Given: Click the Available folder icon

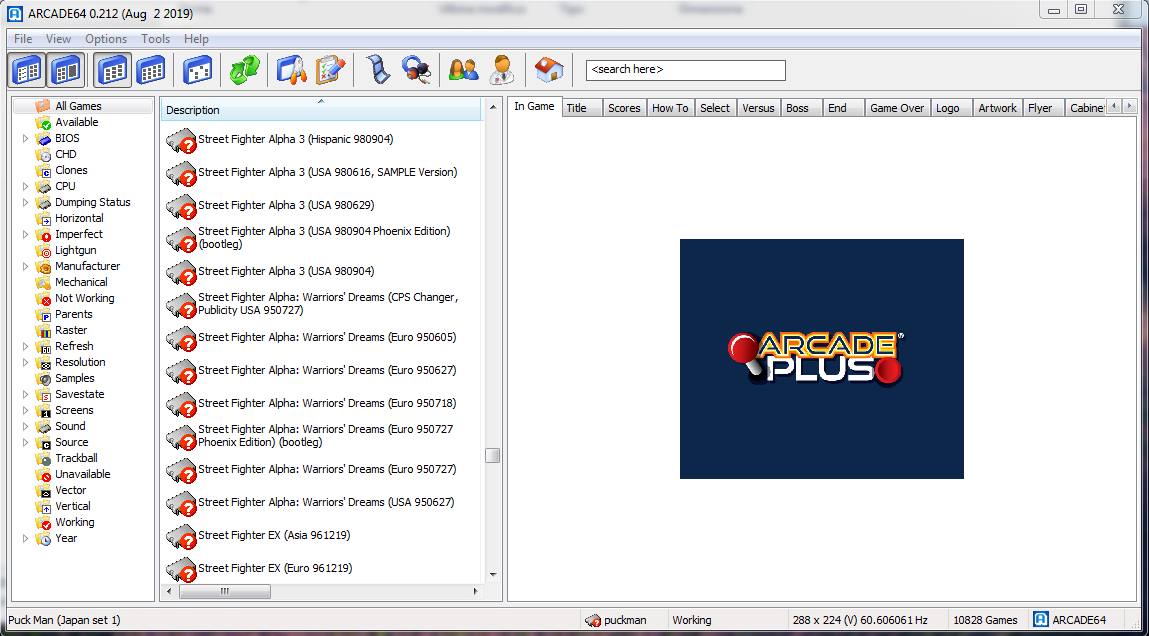Looking at the screenshot, I should pyautogui.click(x=43, y=122).
